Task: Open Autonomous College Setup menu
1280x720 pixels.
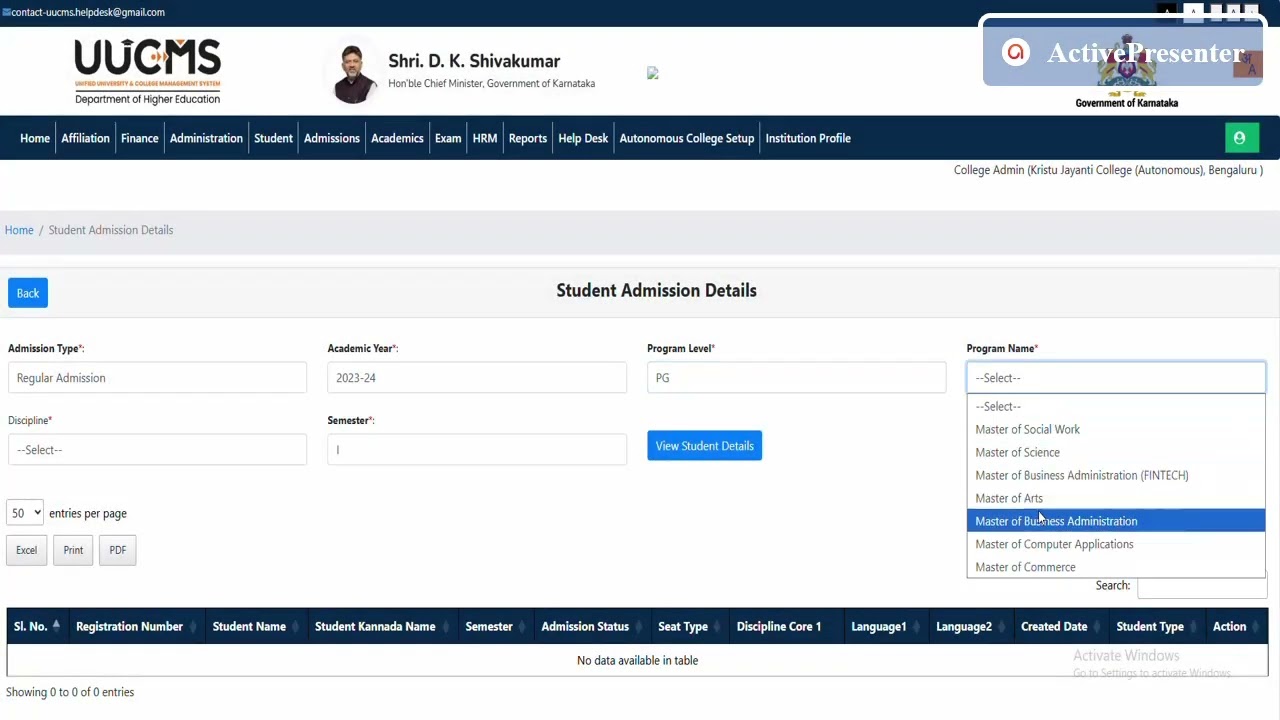Action: coord(687,138)
